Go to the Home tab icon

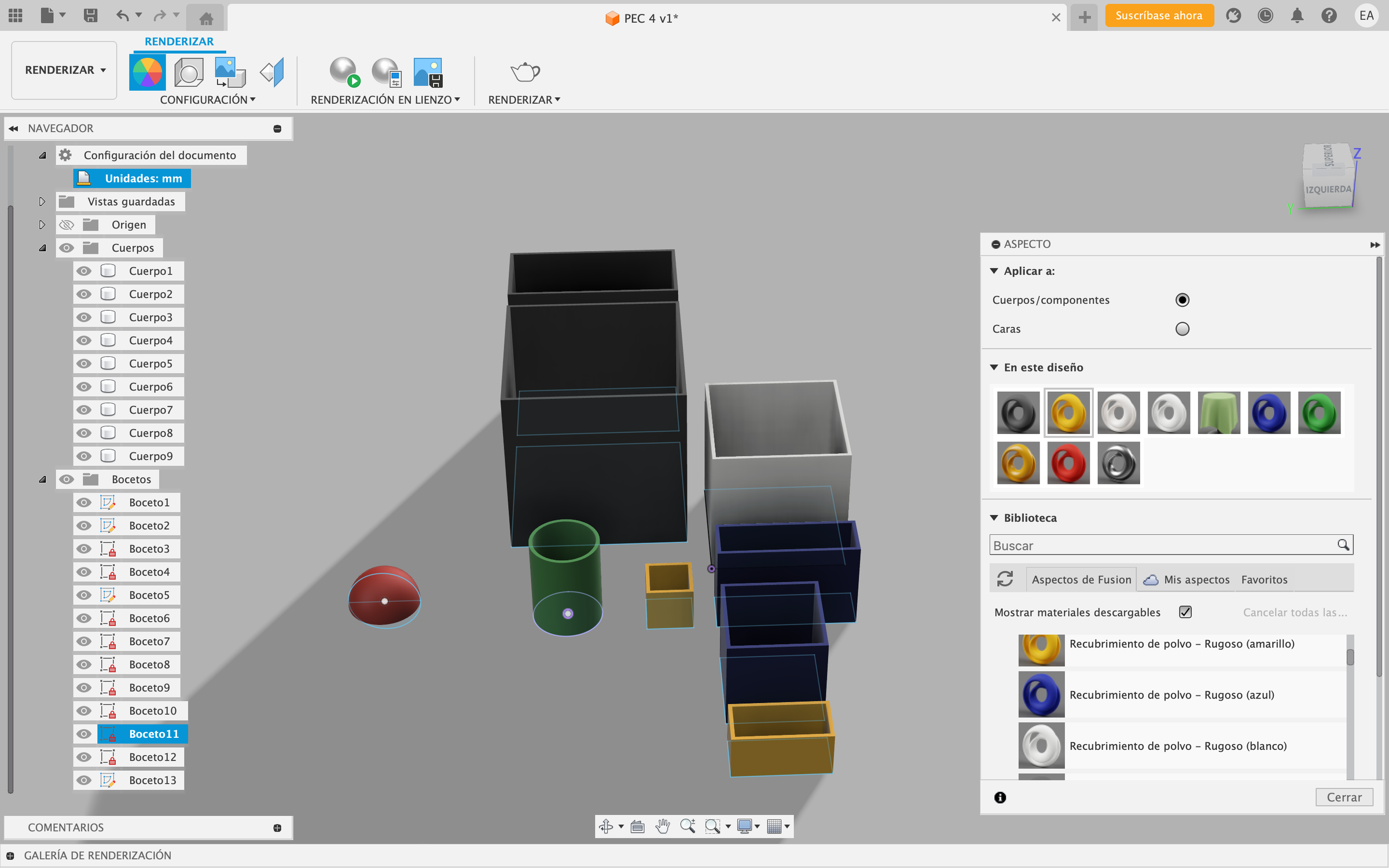pyautogui.click(x=206, y=18)
